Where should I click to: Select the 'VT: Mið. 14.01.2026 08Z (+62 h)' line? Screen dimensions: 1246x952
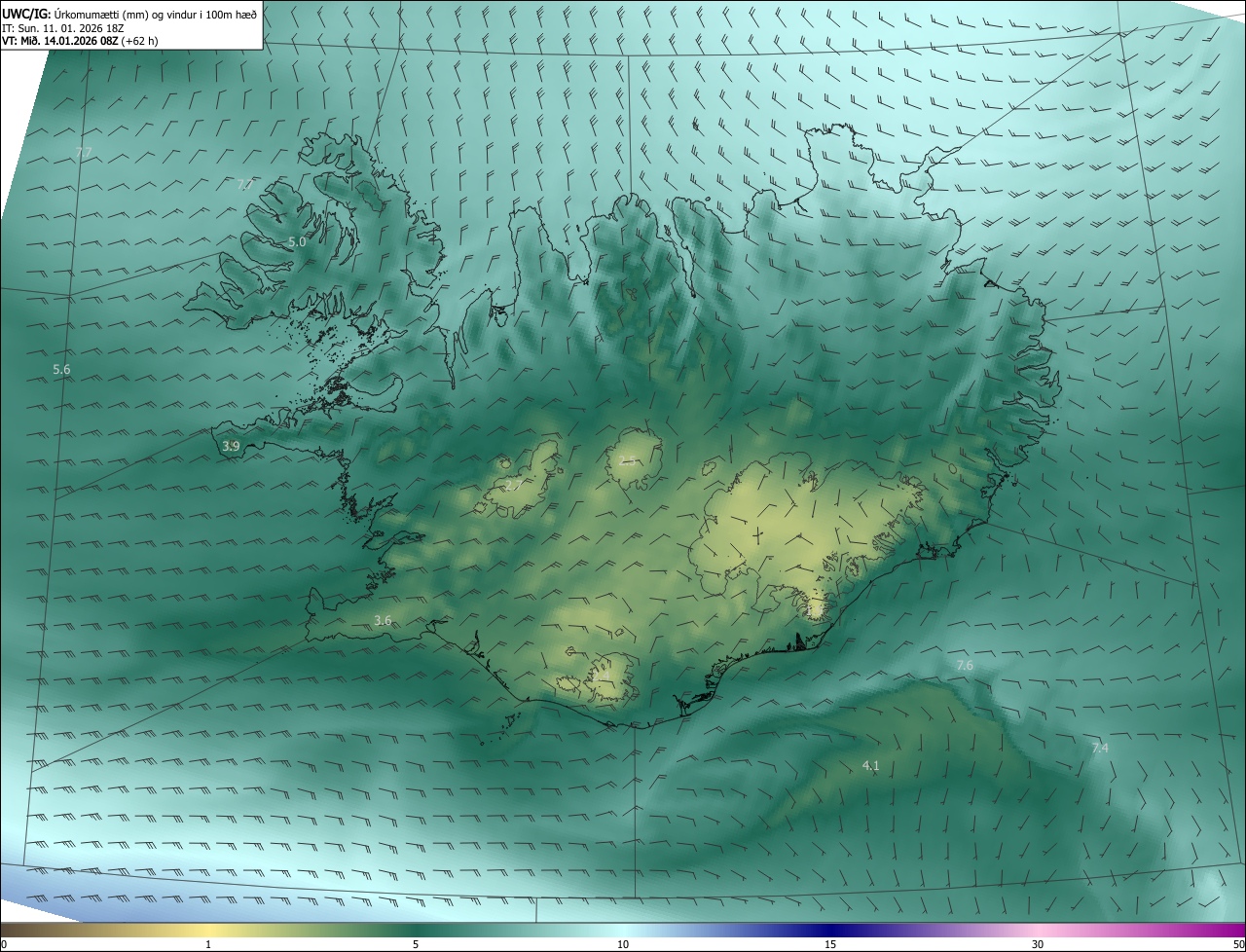pyautogui.click(x=81, y=41)
